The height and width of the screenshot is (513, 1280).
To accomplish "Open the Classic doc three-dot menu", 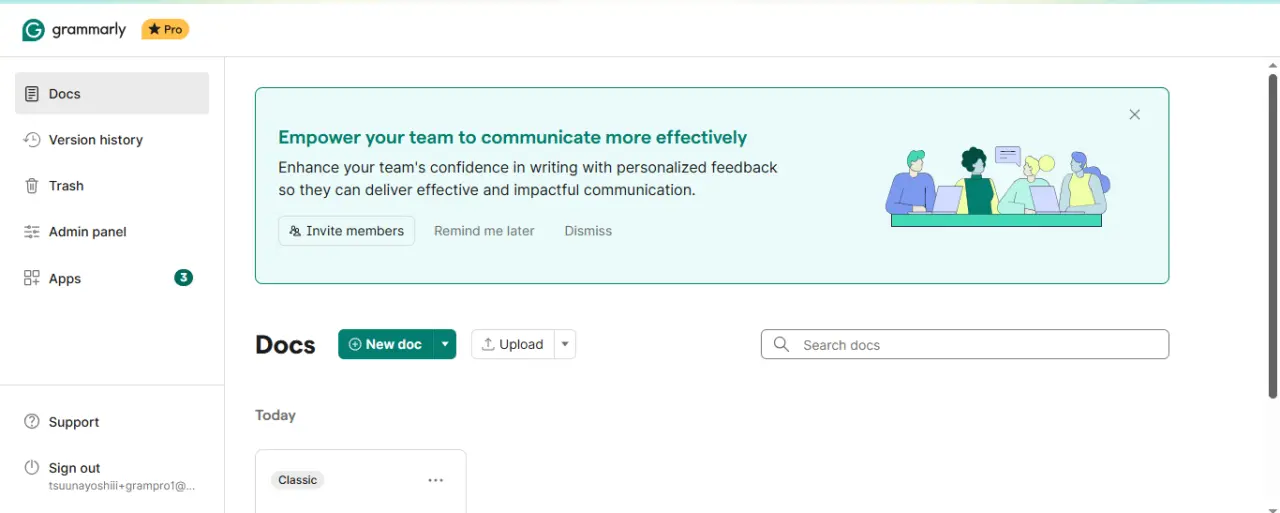I will pos(436,480).
